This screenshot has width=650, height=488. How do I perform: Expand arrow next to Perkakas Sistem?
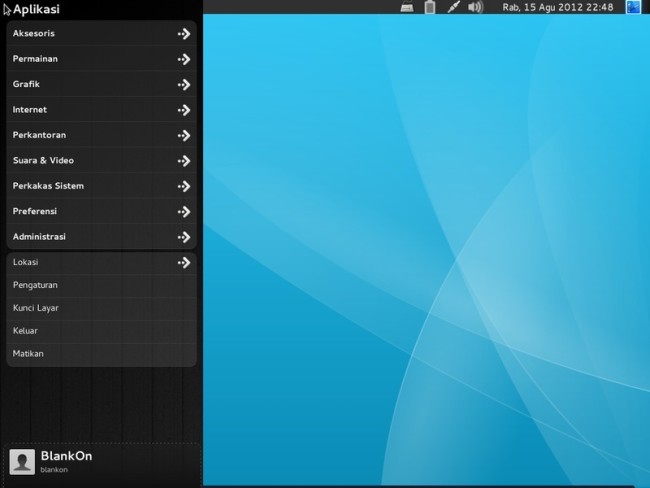[184, 186]
